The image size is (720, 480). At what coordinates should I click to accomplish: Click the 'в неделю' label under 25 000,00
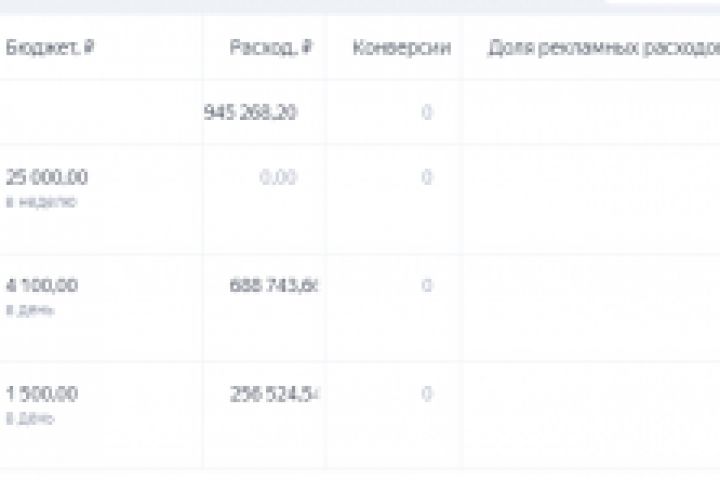coord(41,201)
